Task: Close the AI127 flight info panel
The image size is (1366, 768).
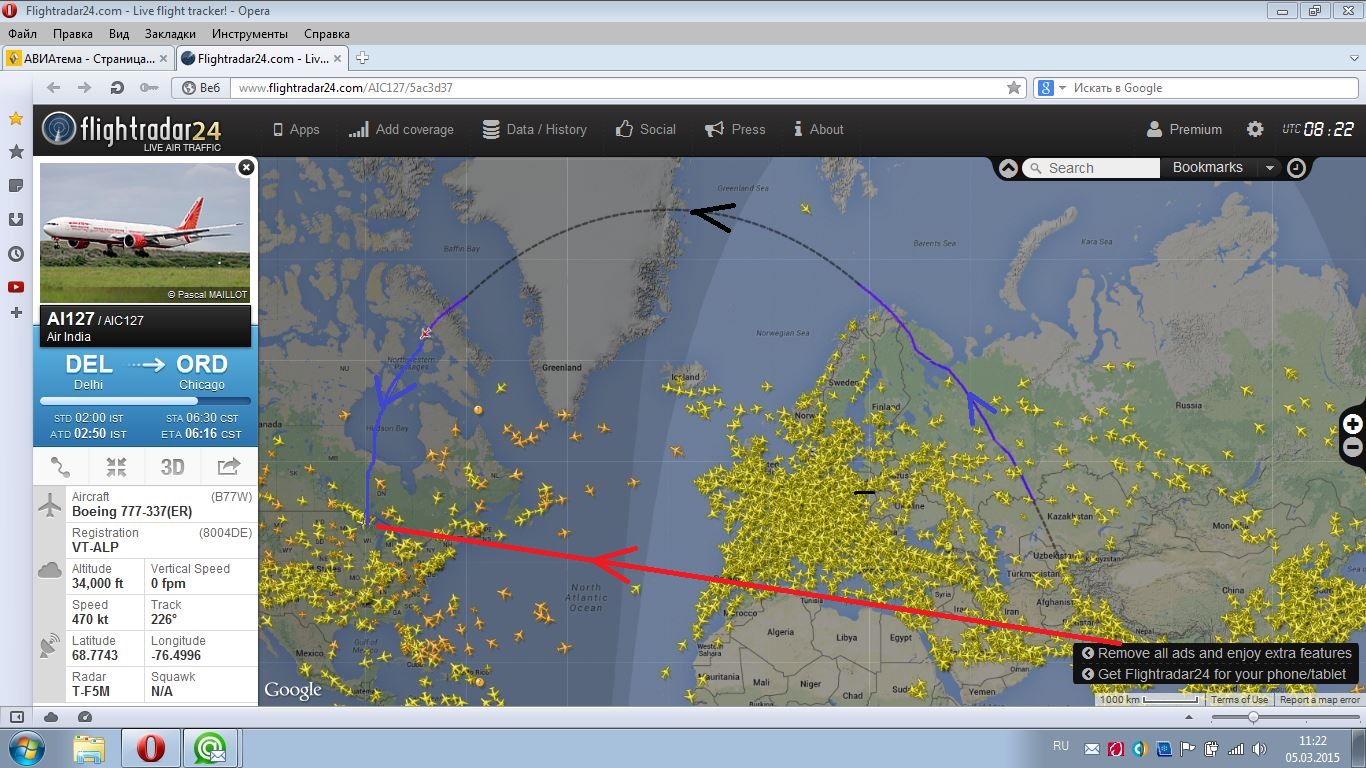Action: [x=246, y=168]
